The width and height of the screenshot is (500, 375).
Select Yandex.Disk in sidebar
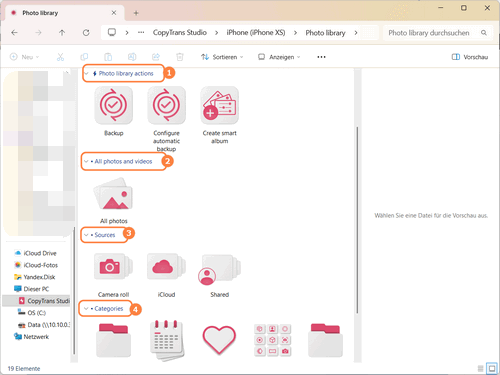[x=35, y=277]
